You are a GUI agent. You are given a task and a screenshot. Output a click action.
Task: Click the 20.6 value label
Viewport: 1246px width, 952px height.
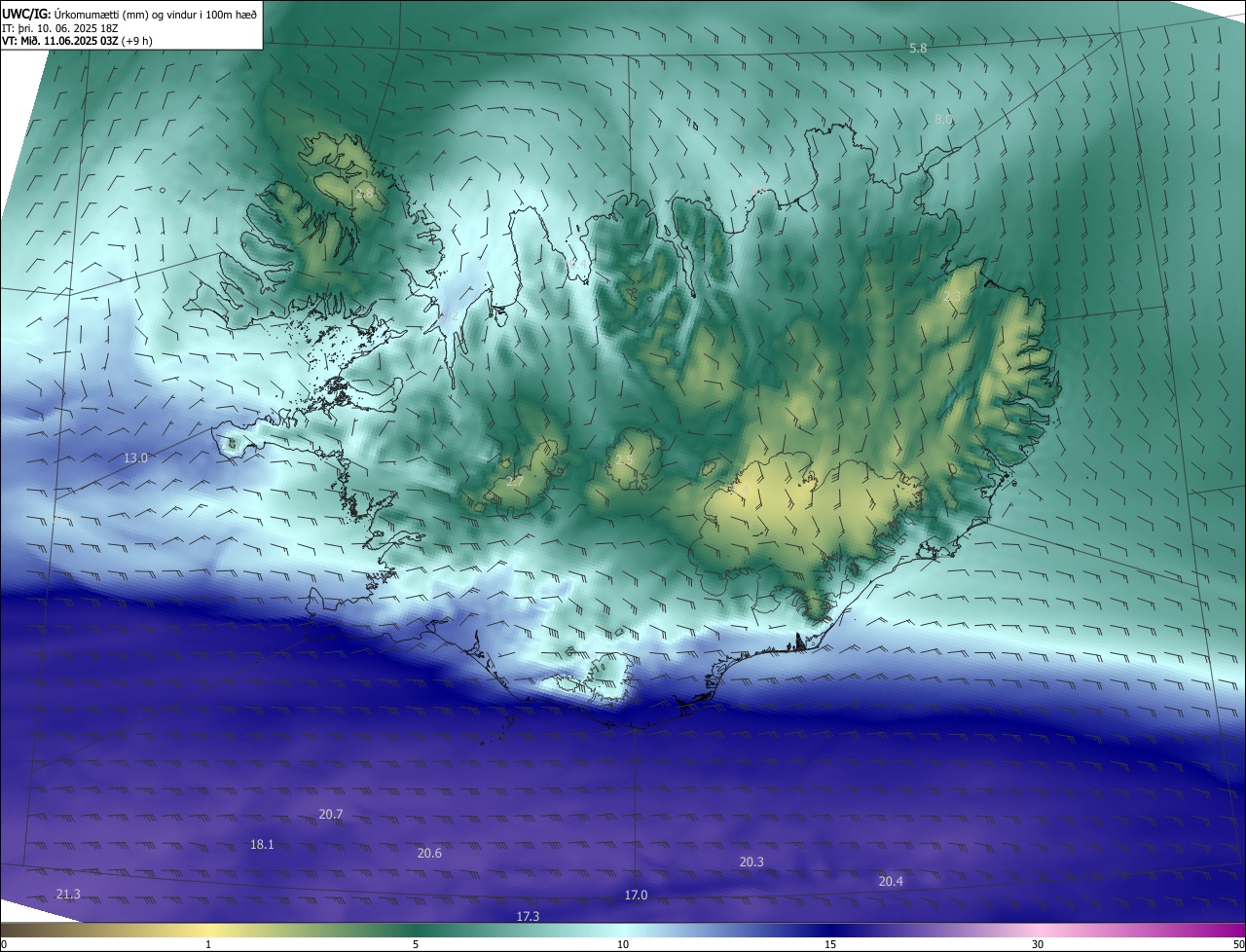(429, 853)
